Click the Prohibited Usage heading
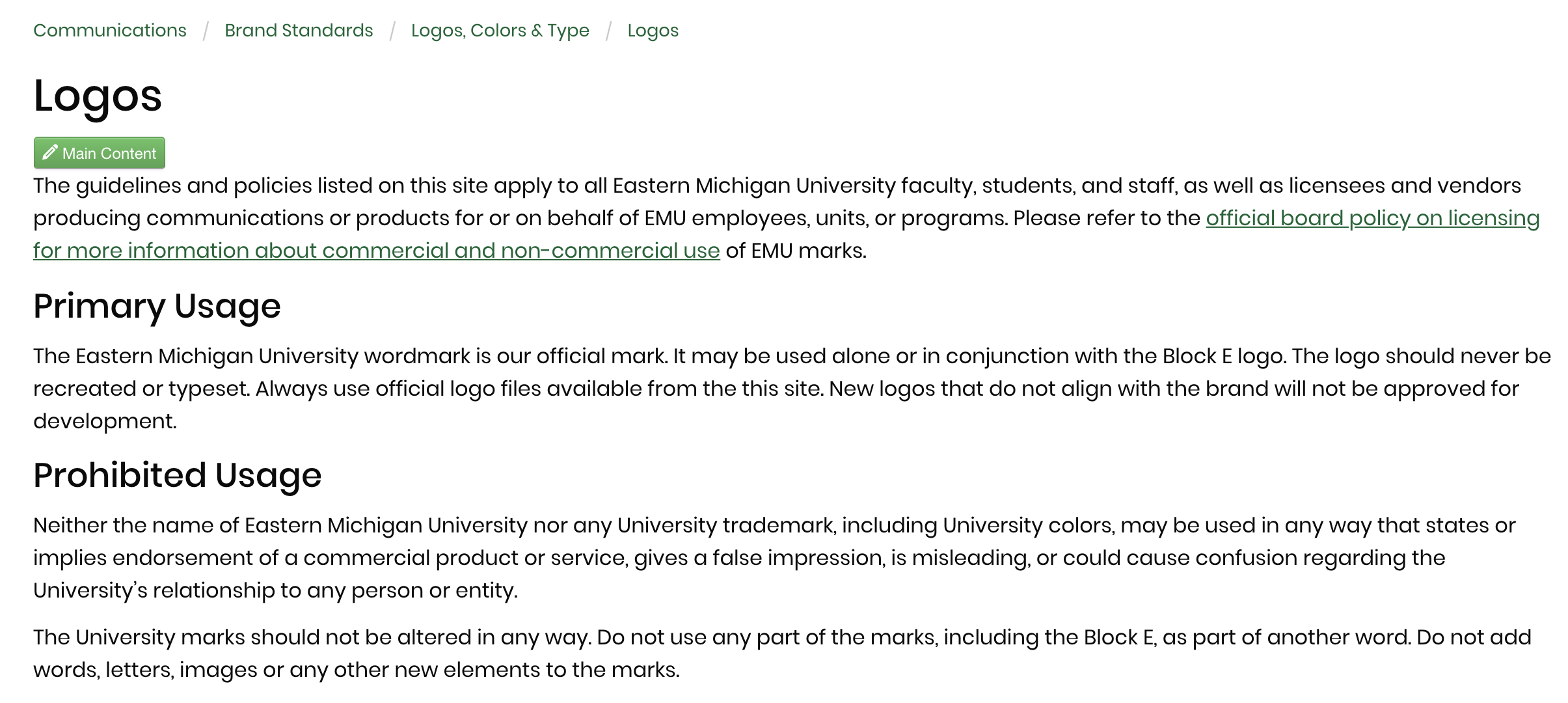The width and height of the screenshot is (1568, 703). pyautogui.click(x=178, y=475)
